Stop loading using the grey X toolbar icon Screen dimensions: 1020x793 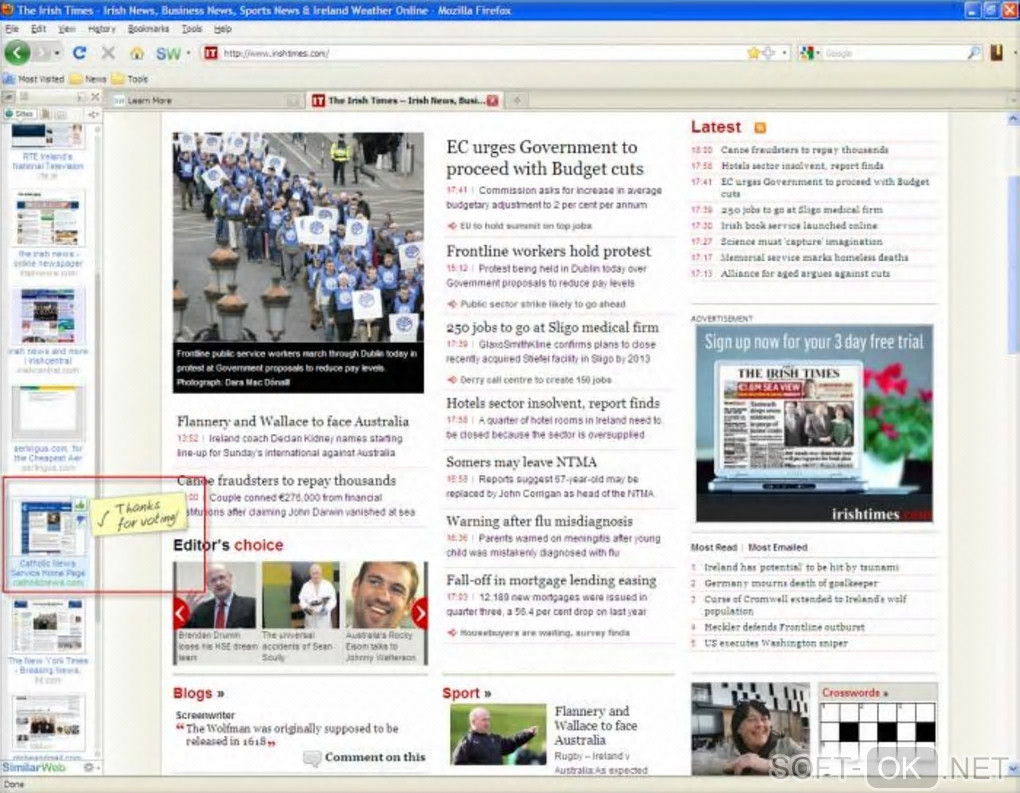pyautogui.click(x=108, y=53)
